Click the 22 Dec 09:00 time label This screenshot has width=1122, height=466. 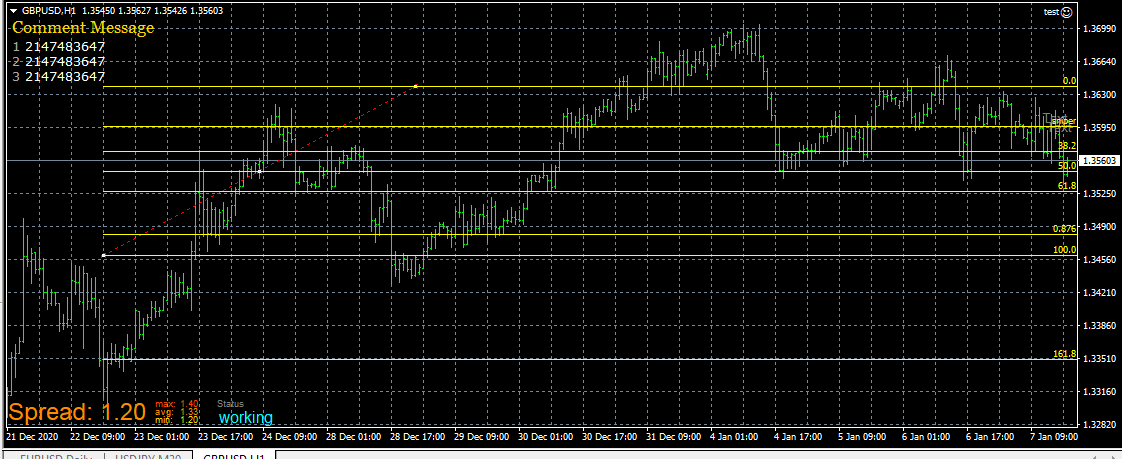[97, 437]
